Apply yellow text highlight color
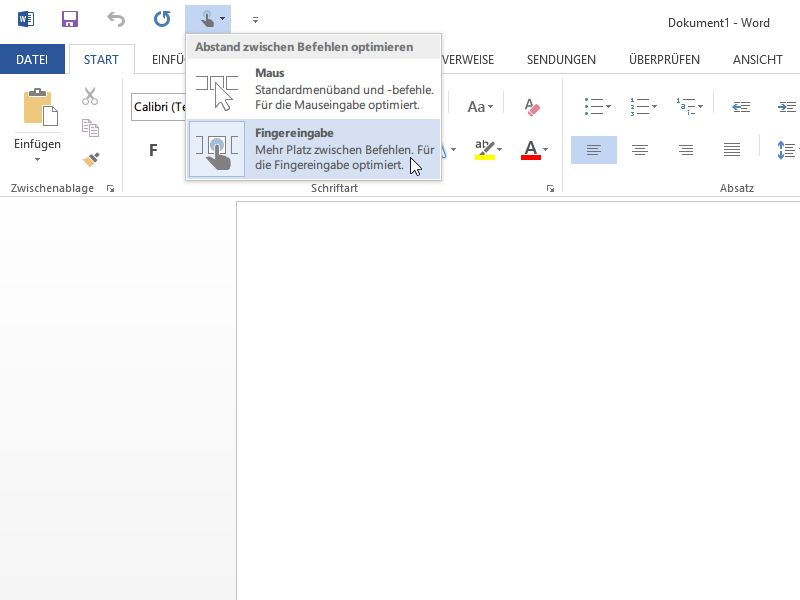Screen dimensions: 800x600 [484, 150]
